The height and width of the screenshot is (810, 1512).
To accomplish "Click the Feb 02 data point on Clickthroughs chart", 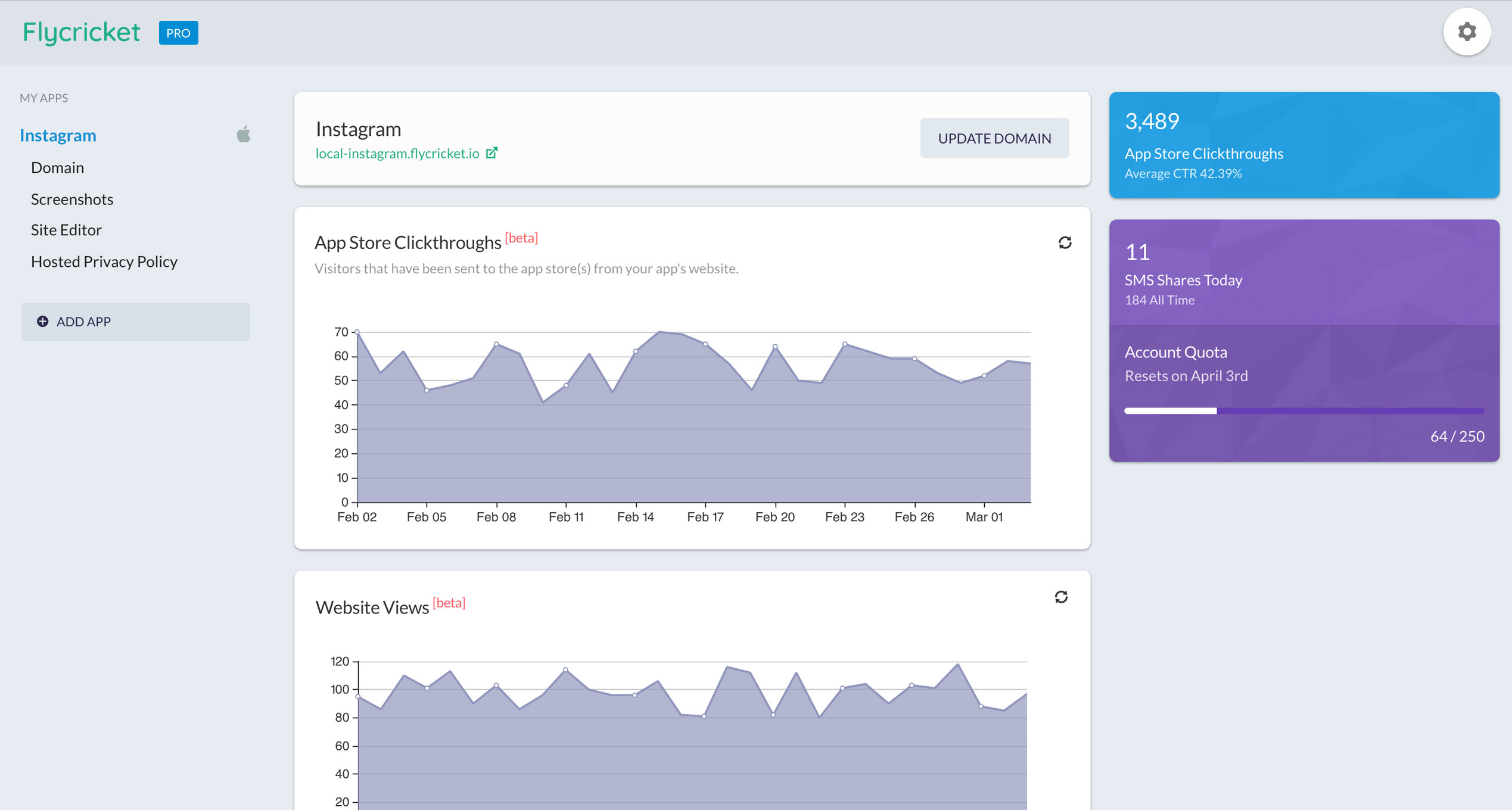I will 357,332.
